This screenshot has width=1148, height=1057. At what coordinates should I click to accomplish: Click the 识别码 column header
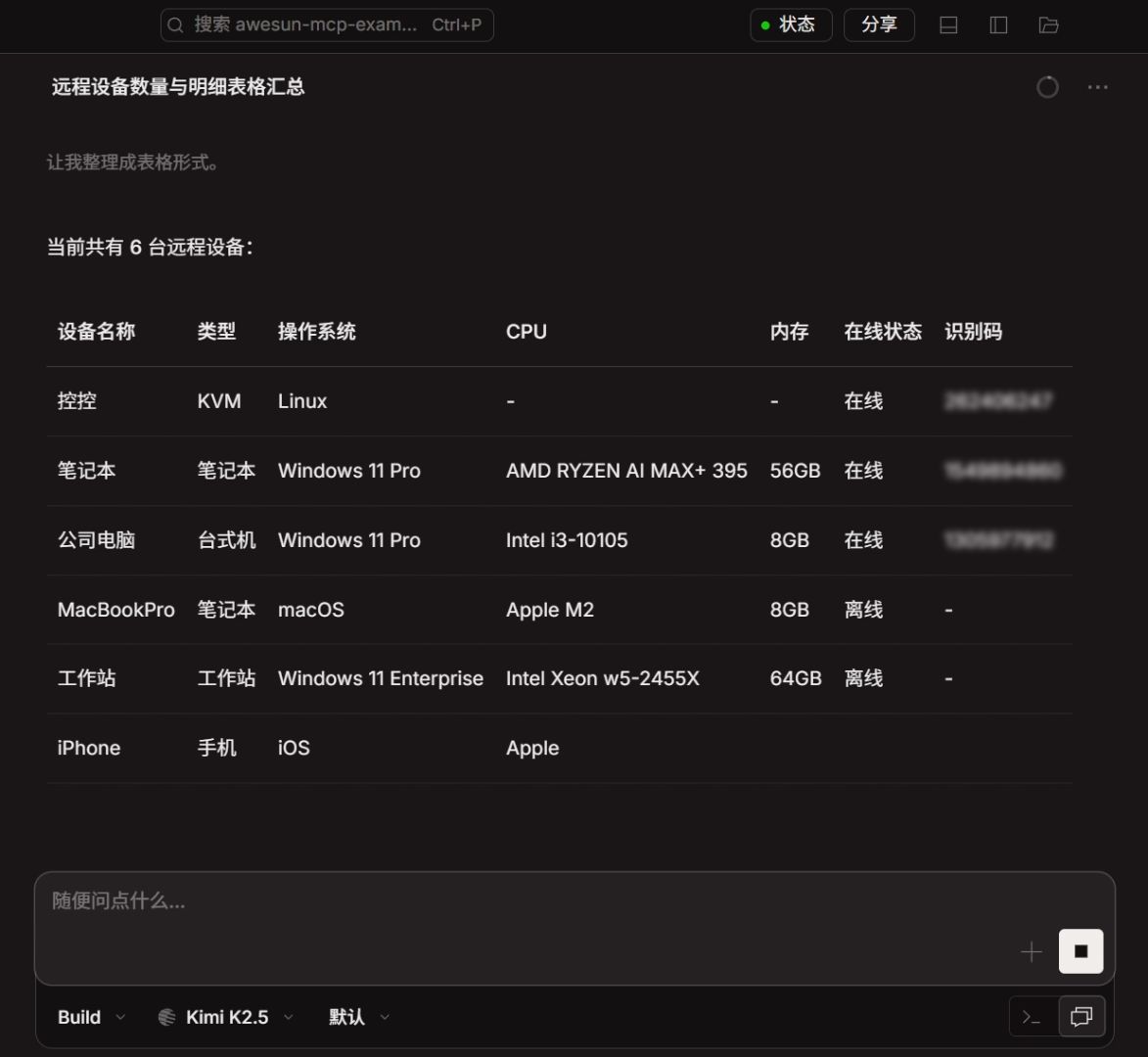pos(973,332)
